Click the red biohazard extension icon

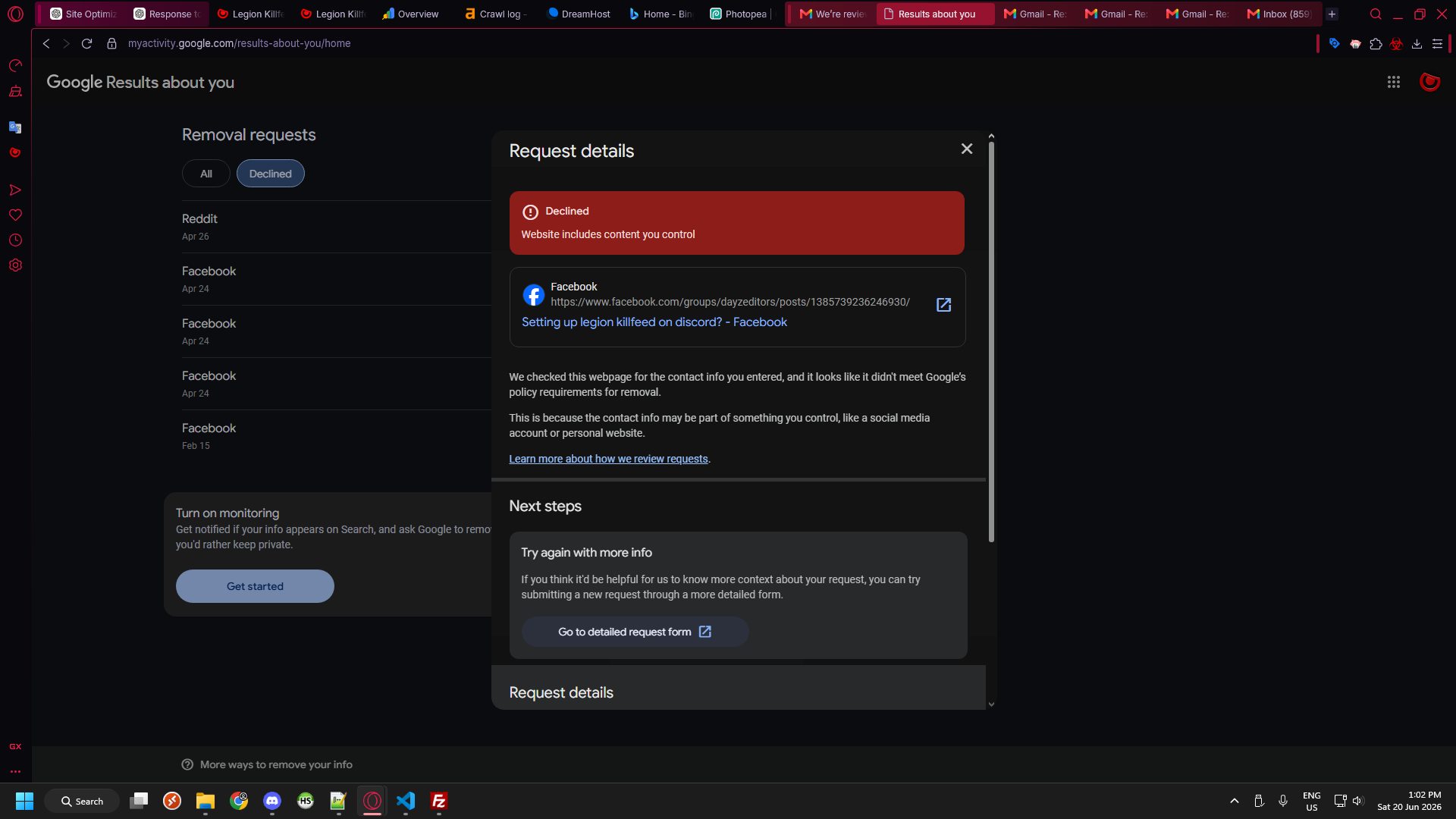[x=1396, y=44]
